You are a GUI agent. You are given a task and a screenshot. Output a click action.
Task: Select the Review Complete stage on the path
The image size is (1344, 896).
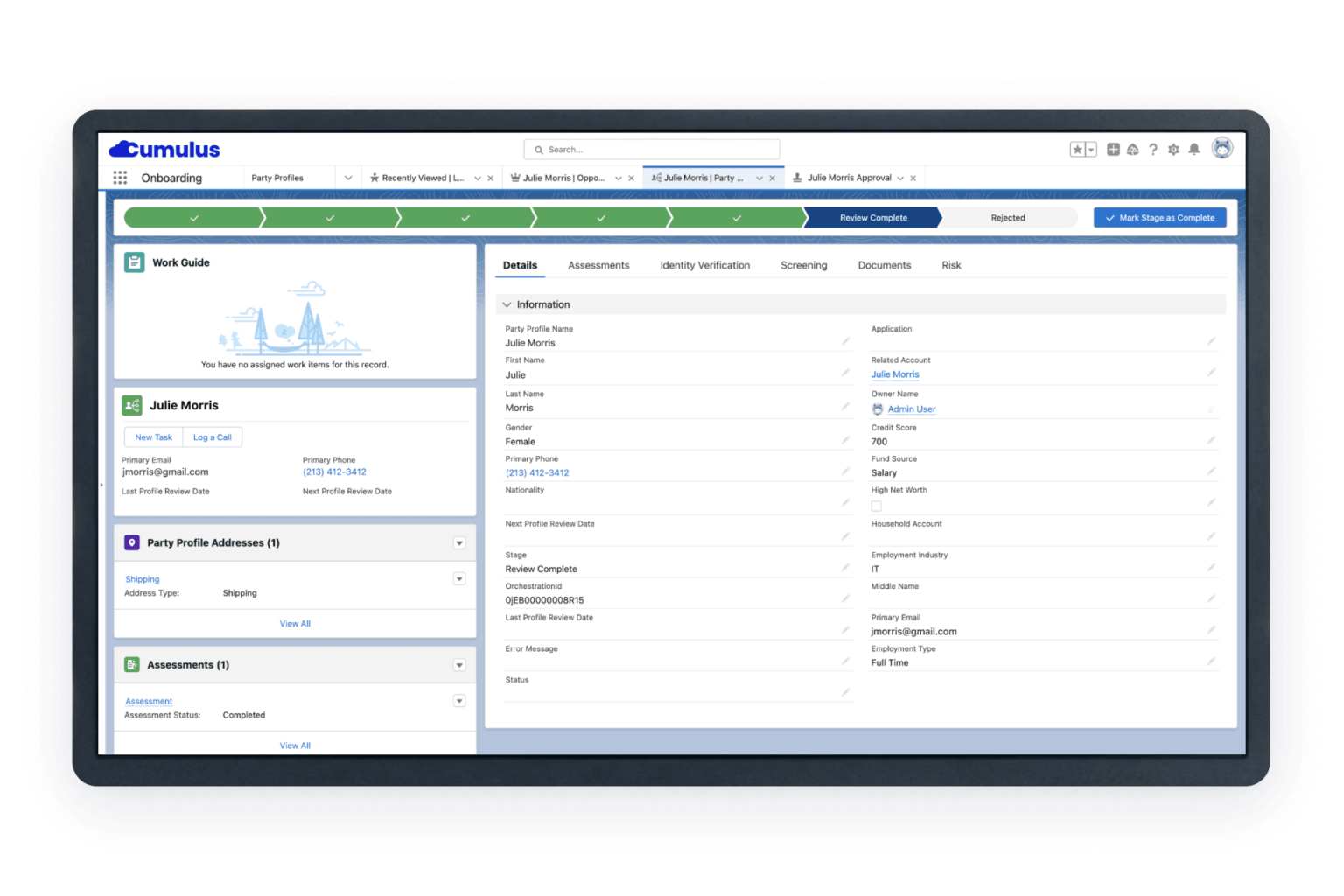pos(872,217)
